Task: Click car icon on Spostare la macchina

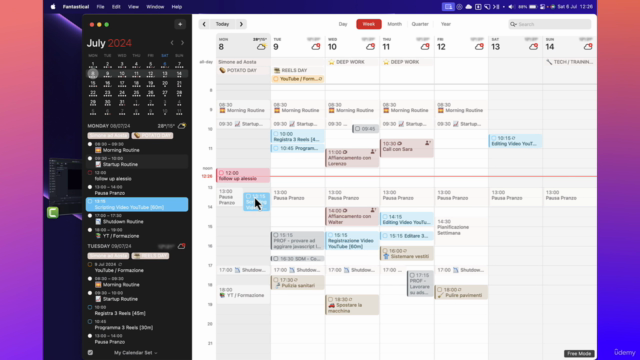Action: pyautogui.click(x=331, y=305)
